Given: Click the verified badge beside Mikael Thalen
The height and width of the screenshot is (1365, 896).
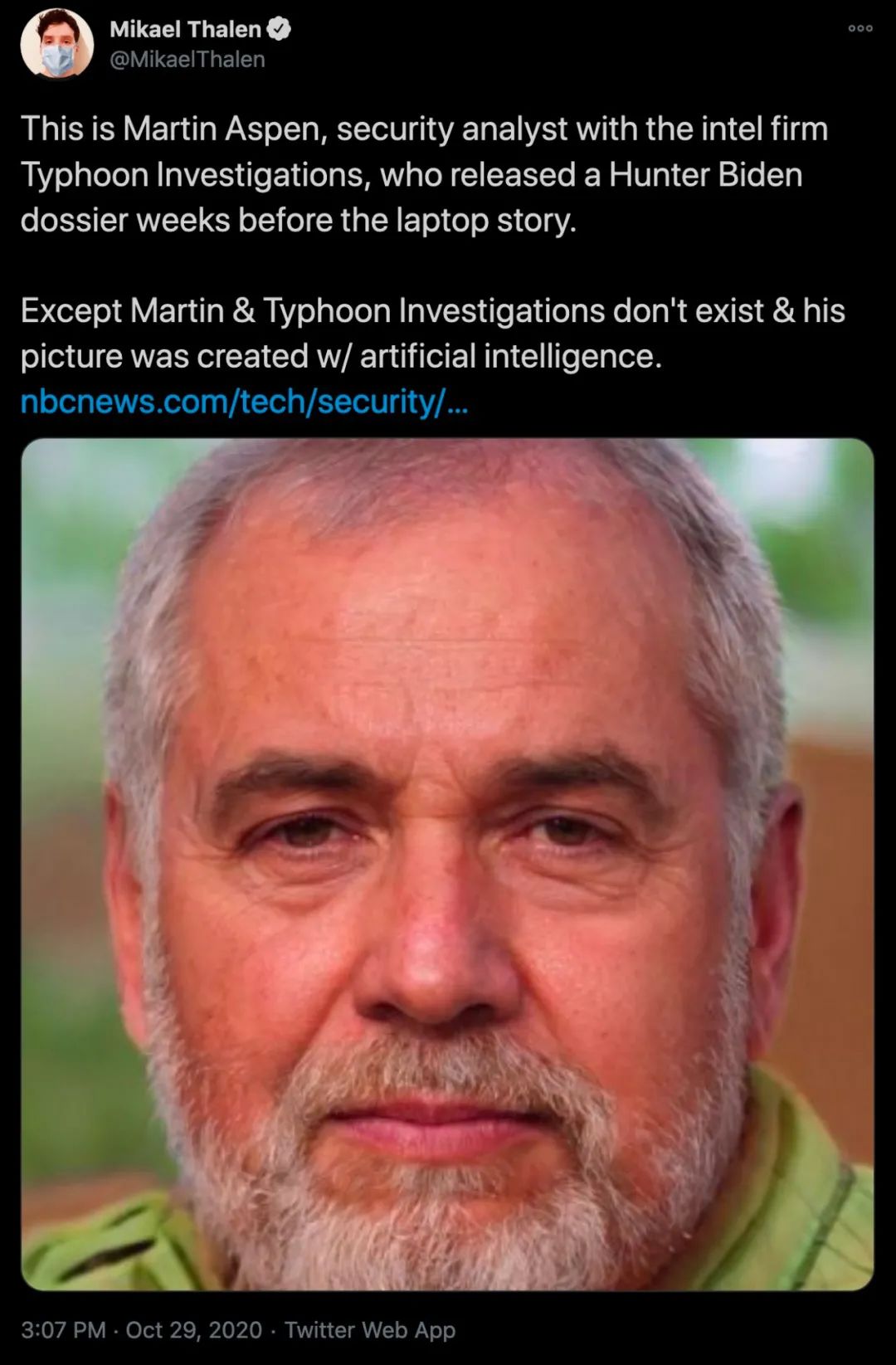Looking at the screenshot, I should (x=279, y=29).
